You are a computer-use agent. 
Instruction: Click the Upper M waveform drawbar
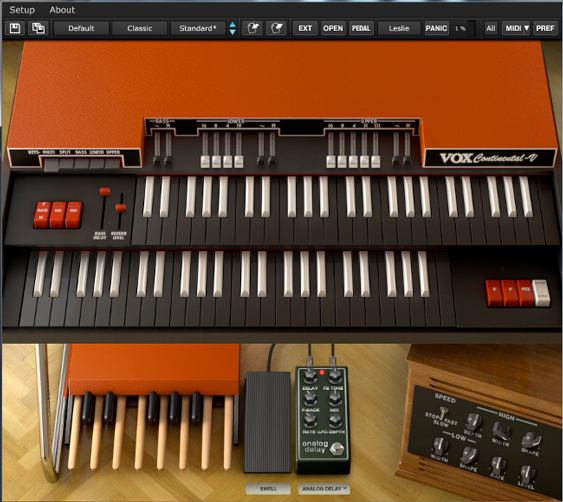(407, 161)
